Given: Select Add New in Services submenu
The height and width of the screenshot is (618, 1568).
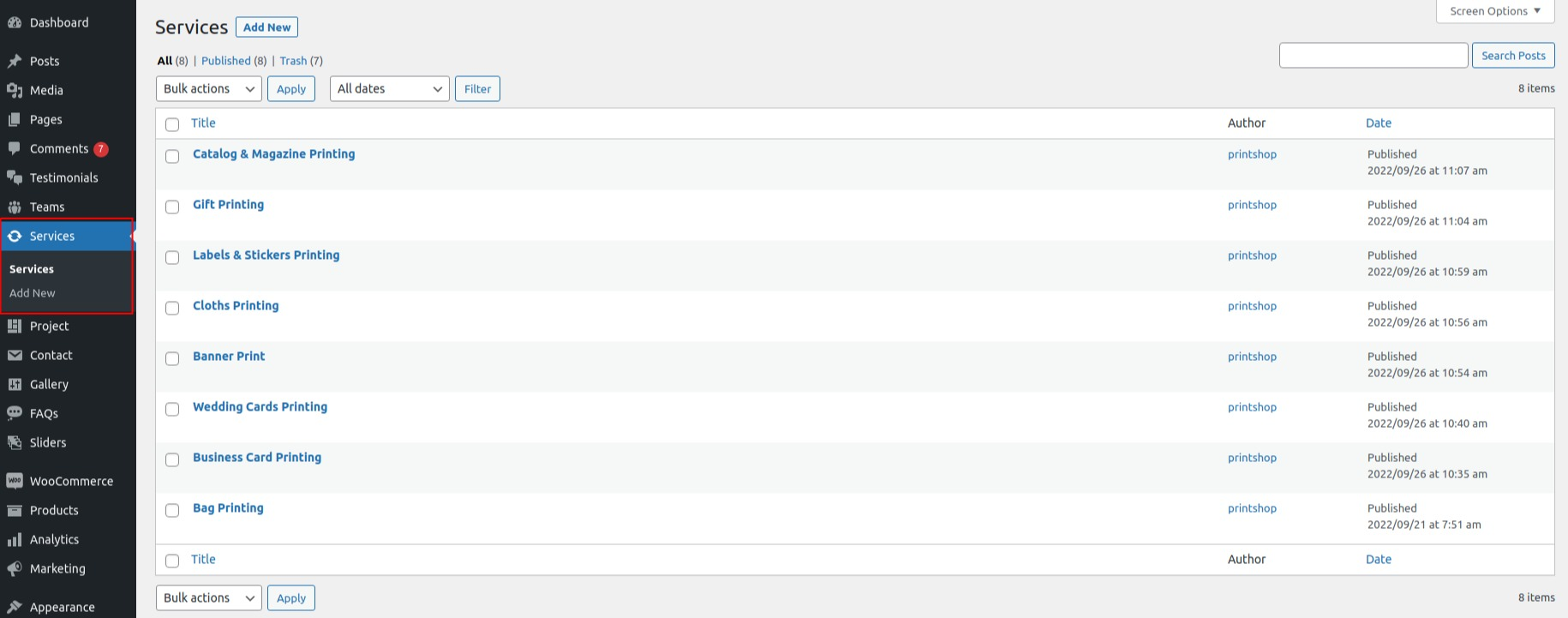Looking at the screenshot, I should click(33, 293).
